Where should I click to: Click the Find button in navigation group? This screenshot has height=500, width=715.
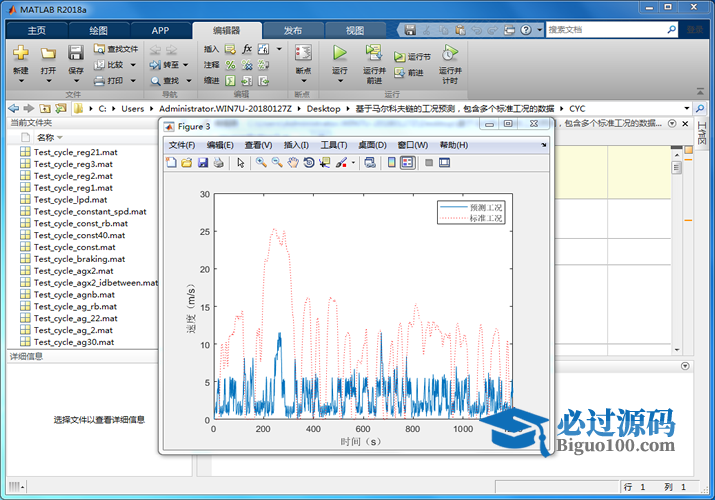click(x=165, y=81)
